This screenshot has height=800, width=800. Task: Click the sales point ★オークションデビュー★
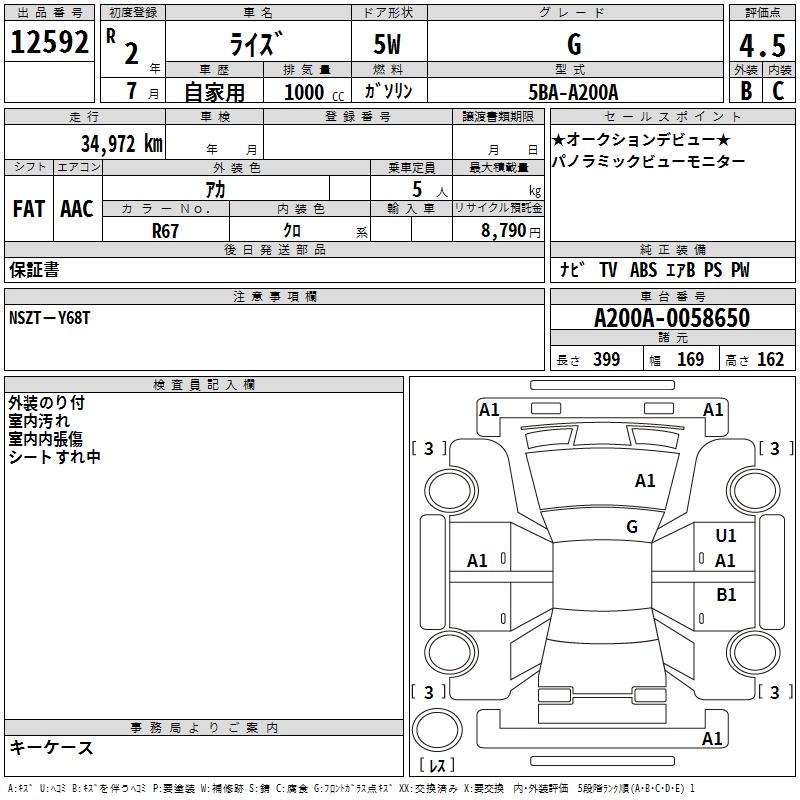[642, 139]
